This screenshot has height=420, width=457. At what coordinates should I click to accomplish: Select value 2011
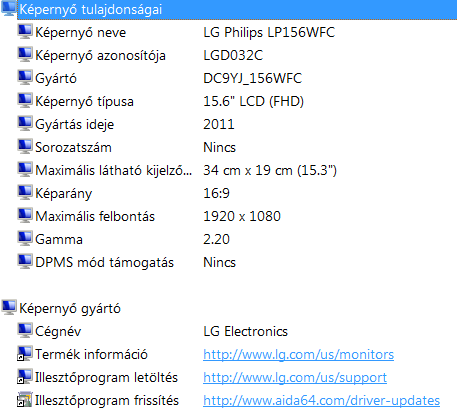tap(219, 124)
